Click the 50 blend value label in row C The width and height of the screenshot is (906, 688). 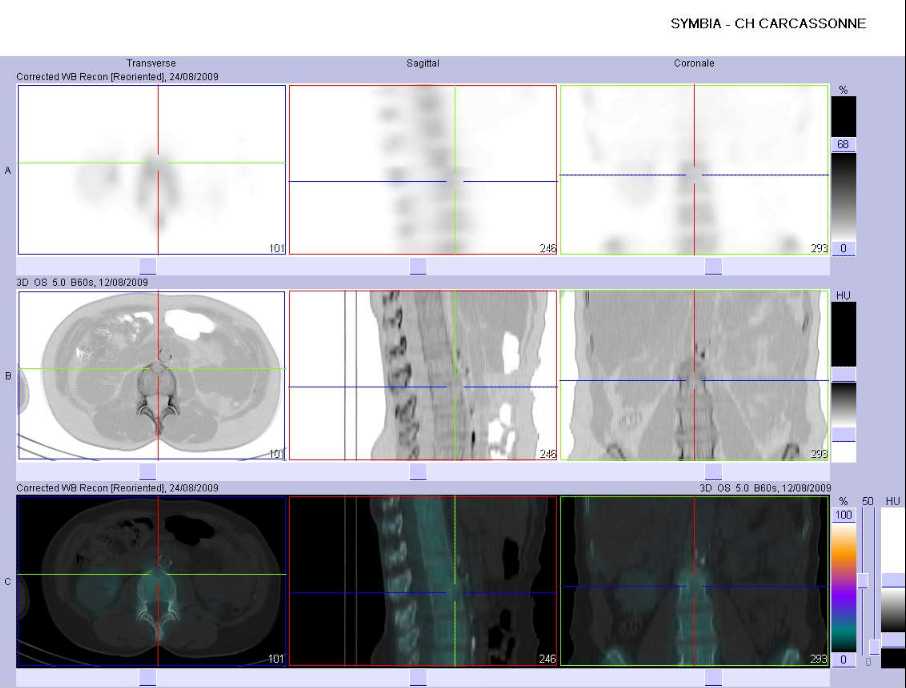[867, 501]
